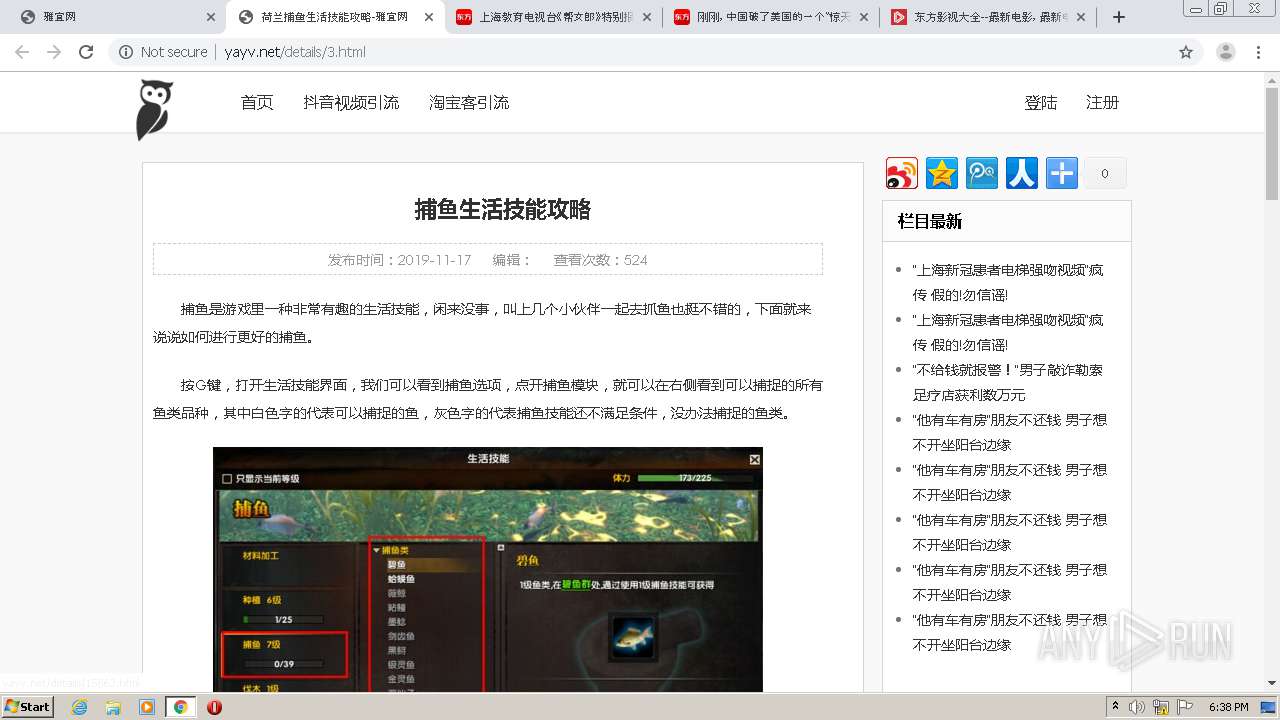The image size is (1280, 720).
Task: Click the page scrollbar up arrow
Action: 1272,80
